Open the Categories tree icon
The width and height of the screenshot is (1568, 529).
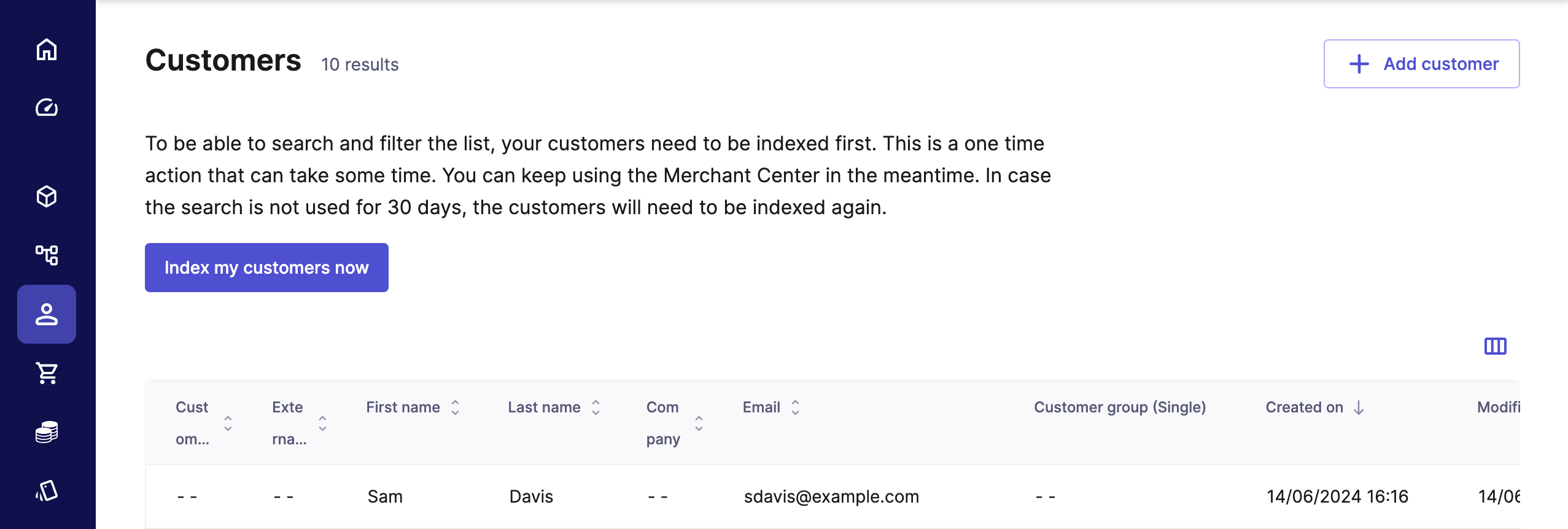click(47, 255)
